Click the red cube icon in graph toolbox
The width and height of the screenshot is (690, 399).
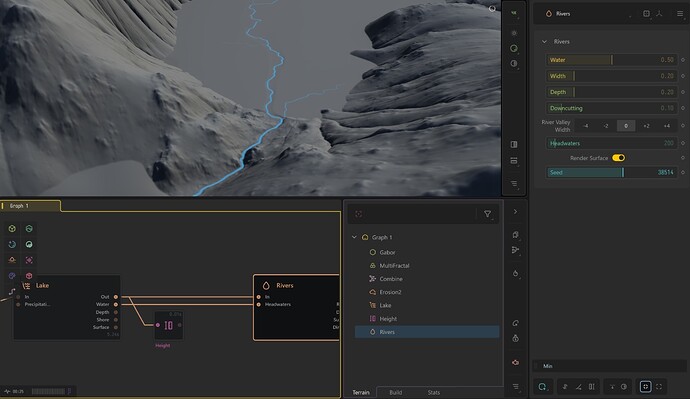pyautogui.click(x=29, y=276)
